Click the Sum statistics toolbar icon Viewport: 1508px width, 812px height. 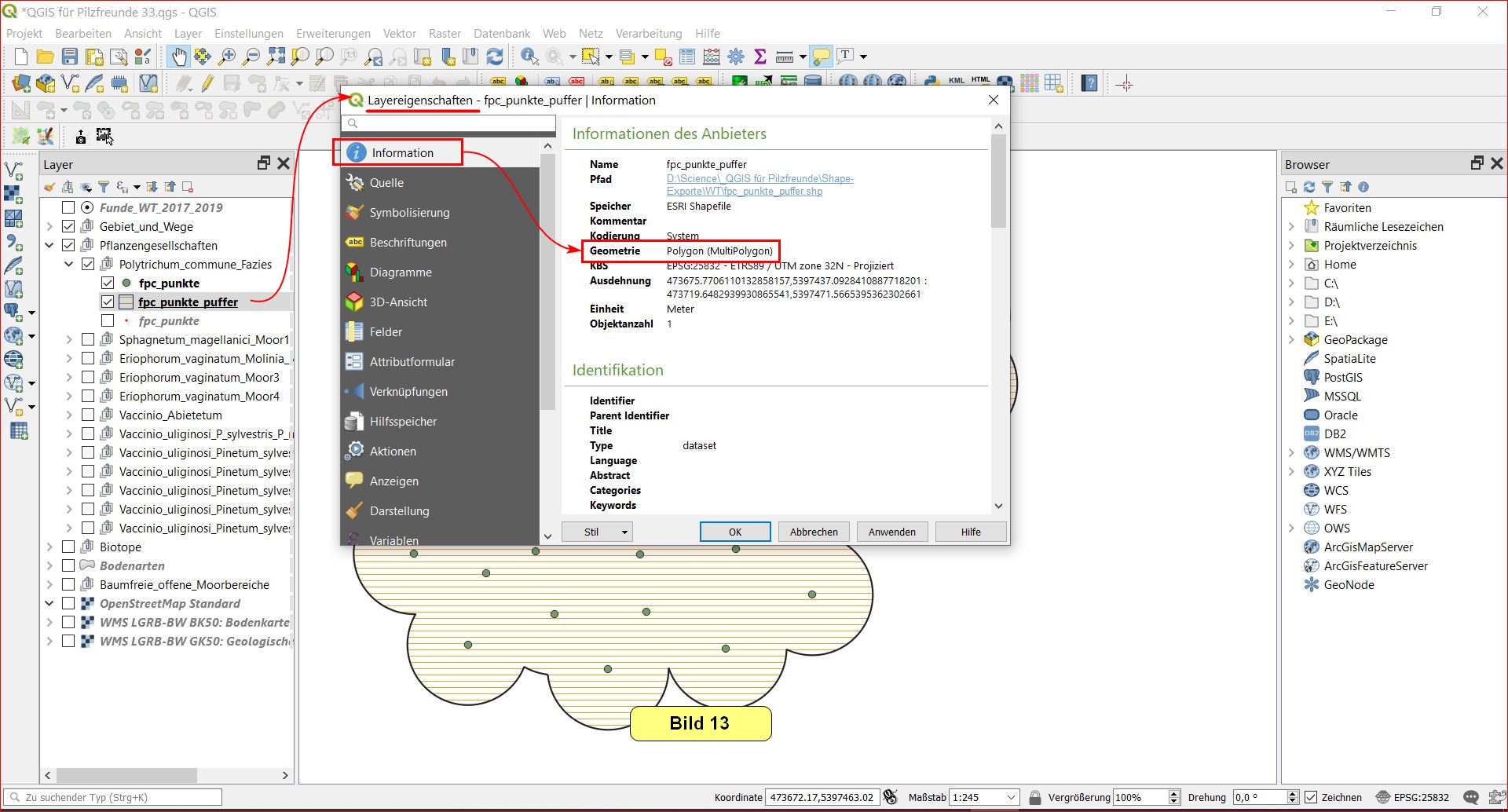point(759,57)
